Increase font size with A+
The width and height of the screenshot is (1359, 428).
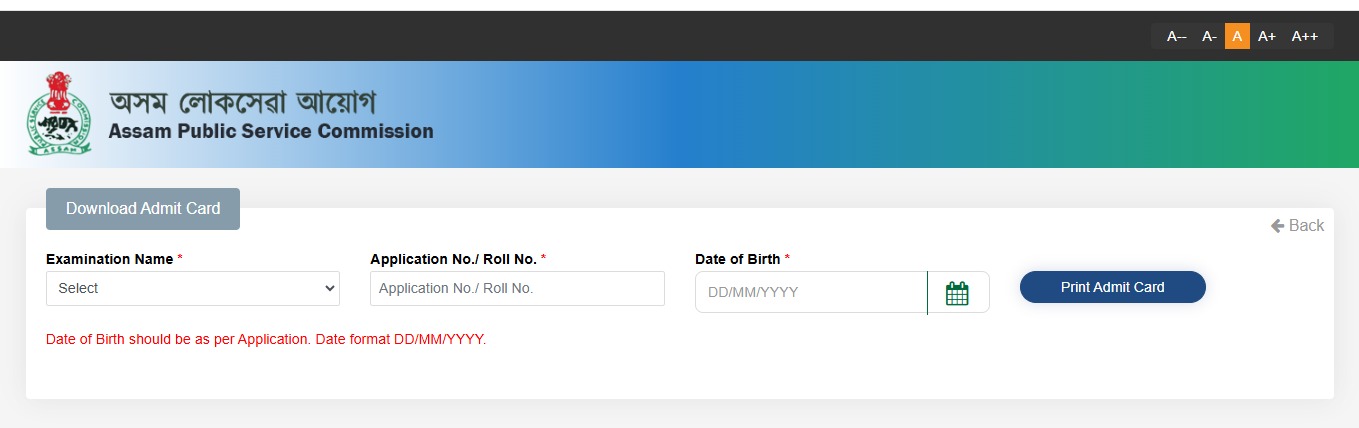click(1267, 36)
